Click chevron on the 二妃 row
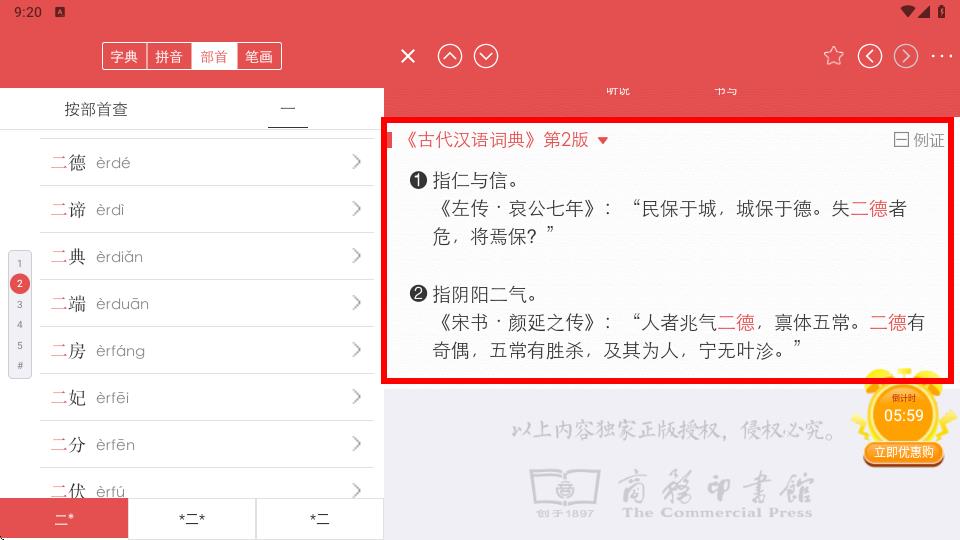 357,397
